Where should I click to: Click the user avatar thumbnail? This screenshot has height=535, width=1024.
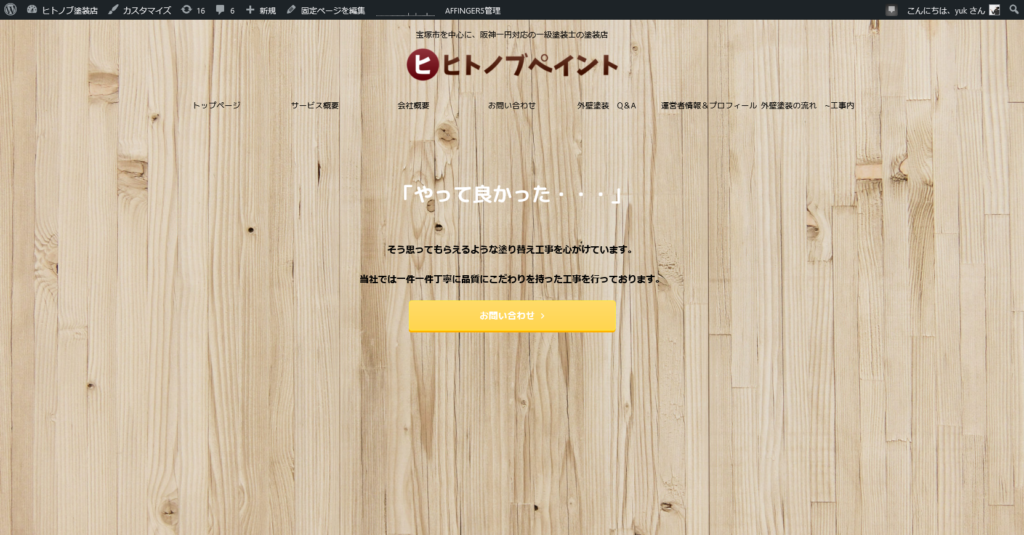(994, 10)
